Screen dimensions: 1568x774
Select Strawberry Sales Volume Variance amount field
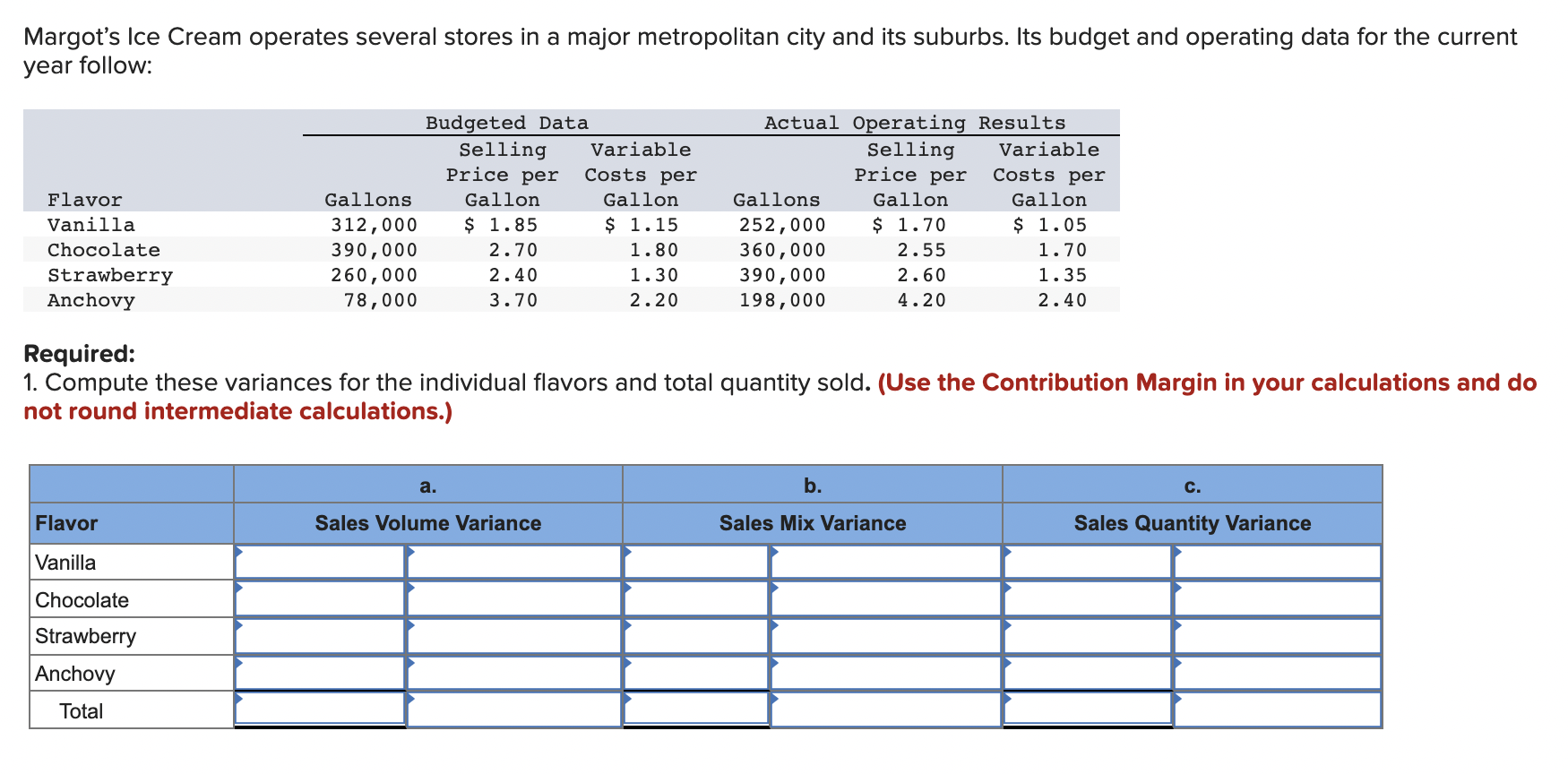320,636
